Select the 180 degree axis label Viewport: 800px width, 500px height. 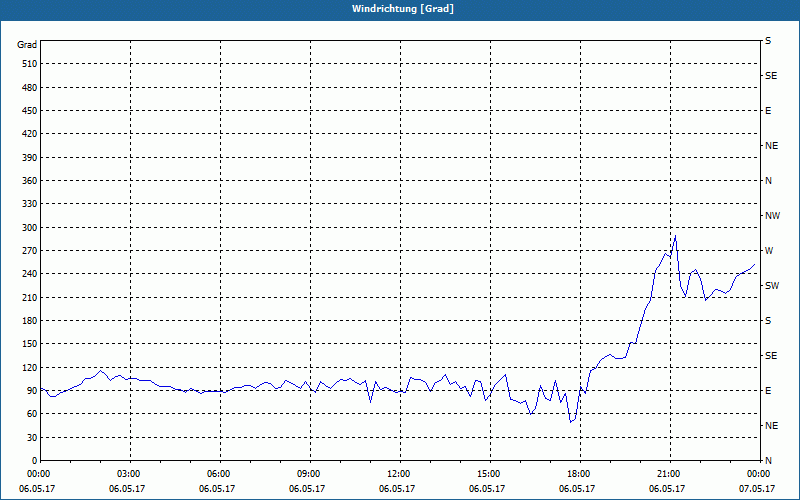click(30, 321)
